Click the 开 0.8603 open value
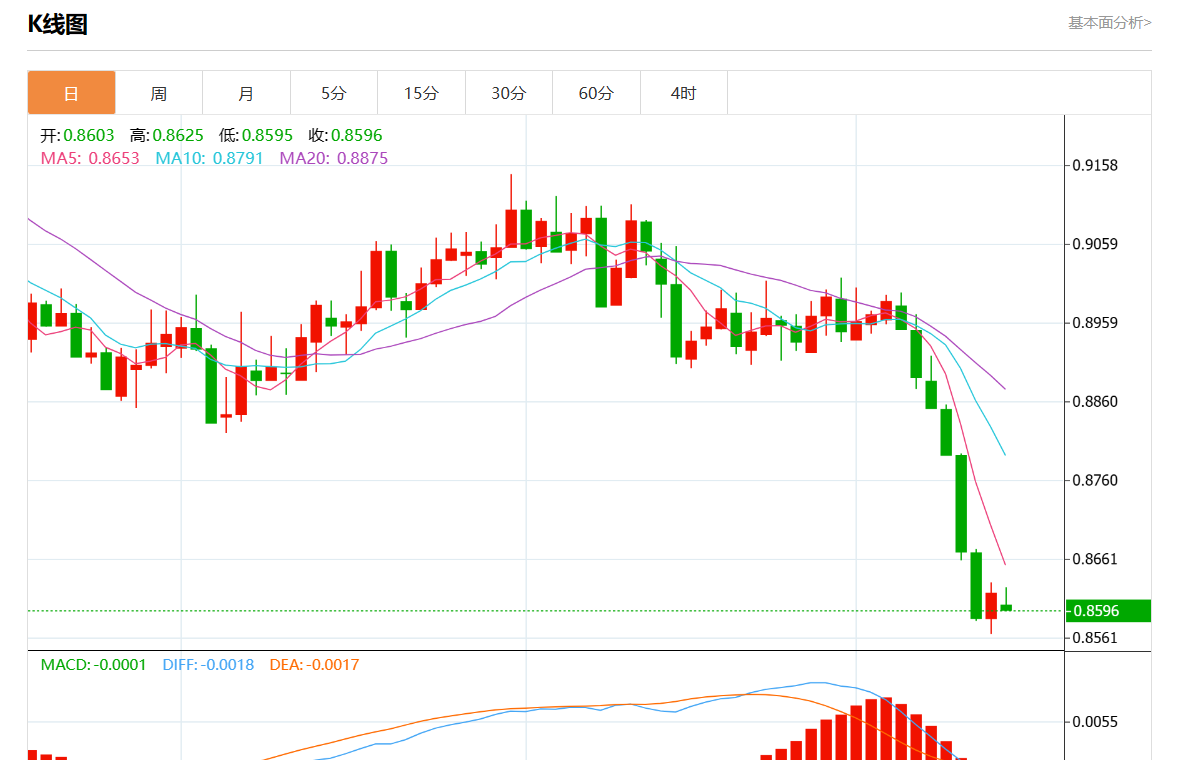Screen dimensions: 1182x760 (77, 135)
